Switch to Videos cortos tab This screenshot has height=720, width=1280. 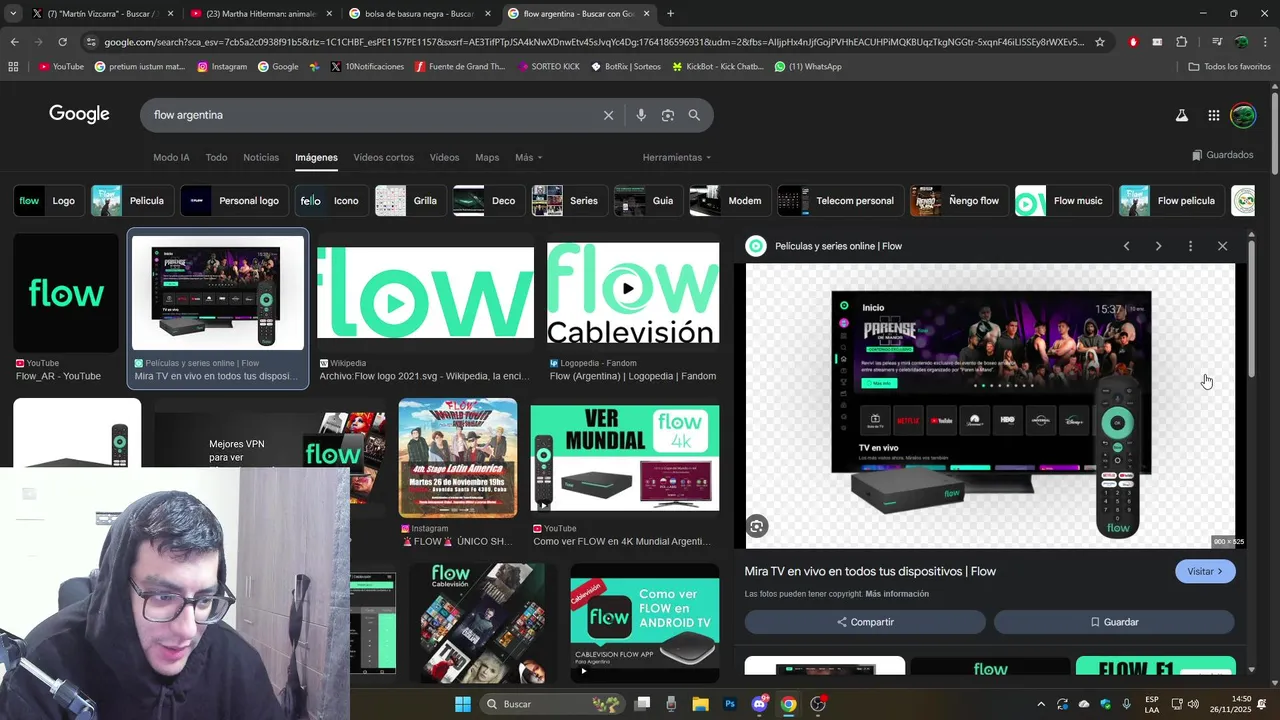(x=383, y=158)
